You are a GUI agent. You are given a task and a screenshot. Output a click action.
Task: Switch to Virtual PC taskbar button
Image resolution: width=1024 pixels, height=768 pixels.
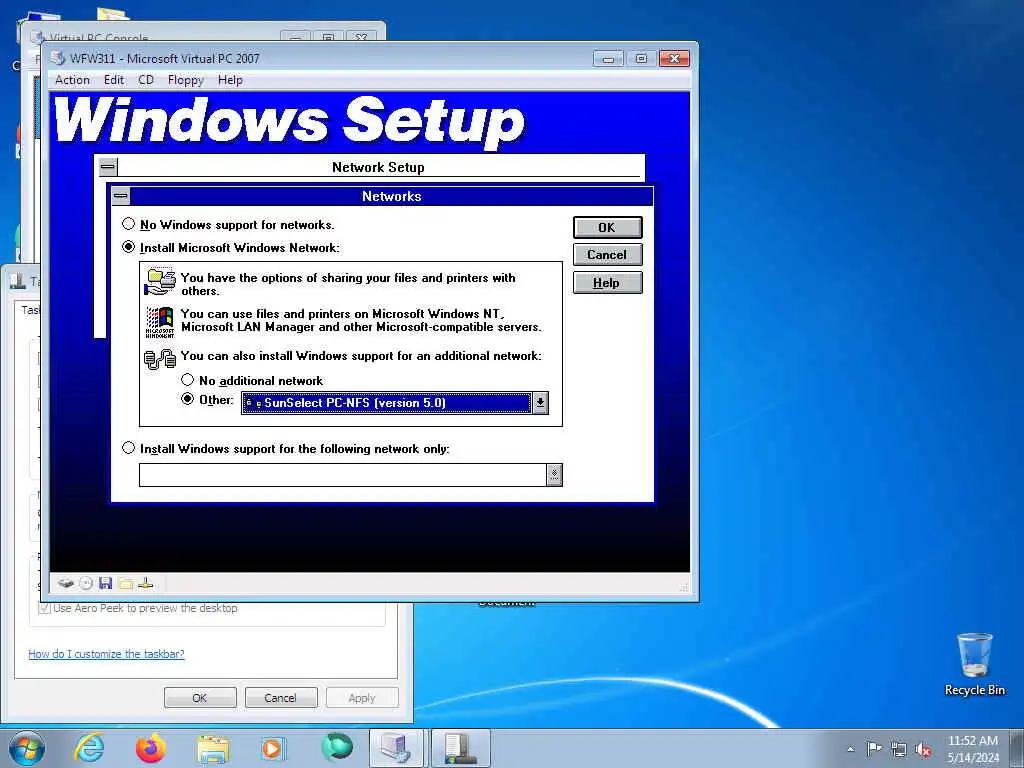click(396, 748)
